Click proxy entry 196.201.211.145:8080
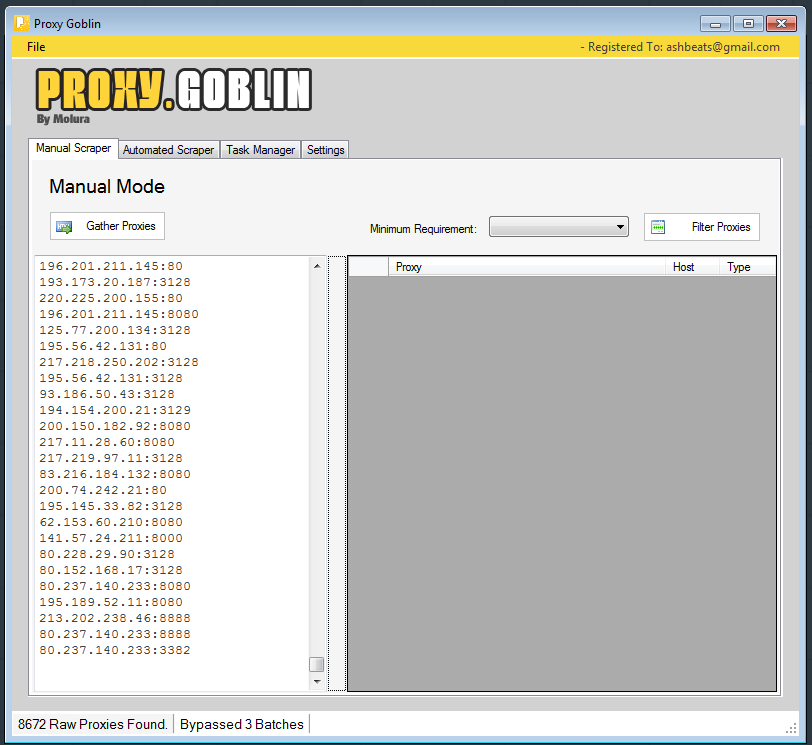 click(119, 314)
